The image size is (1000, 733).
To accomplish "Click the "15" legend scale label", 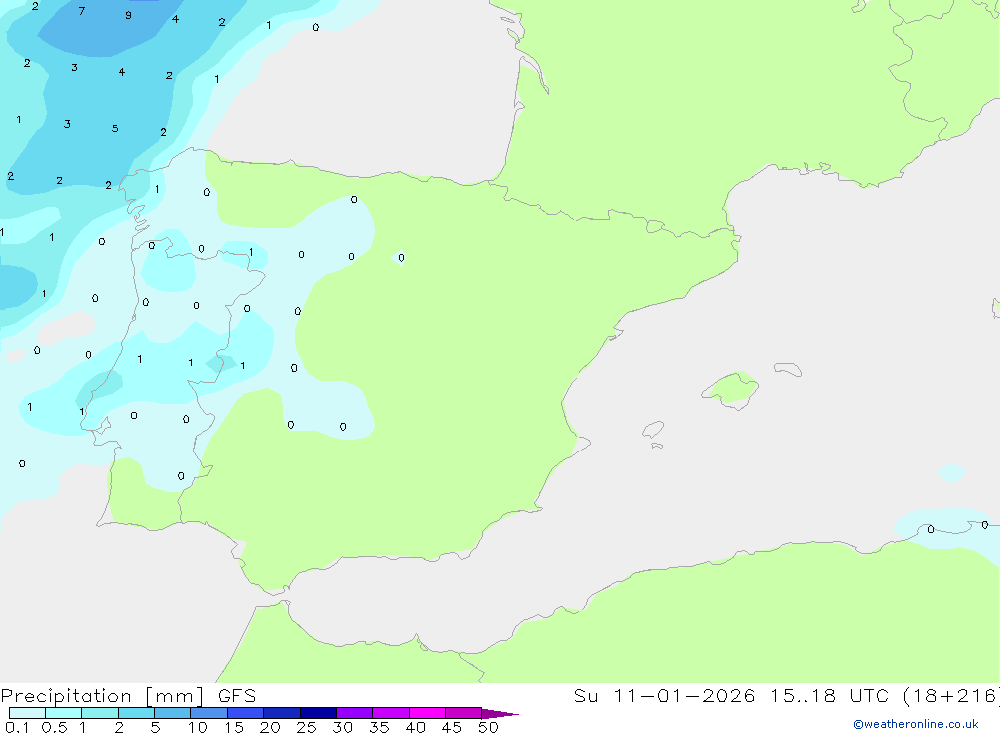I will click(234, 727).
